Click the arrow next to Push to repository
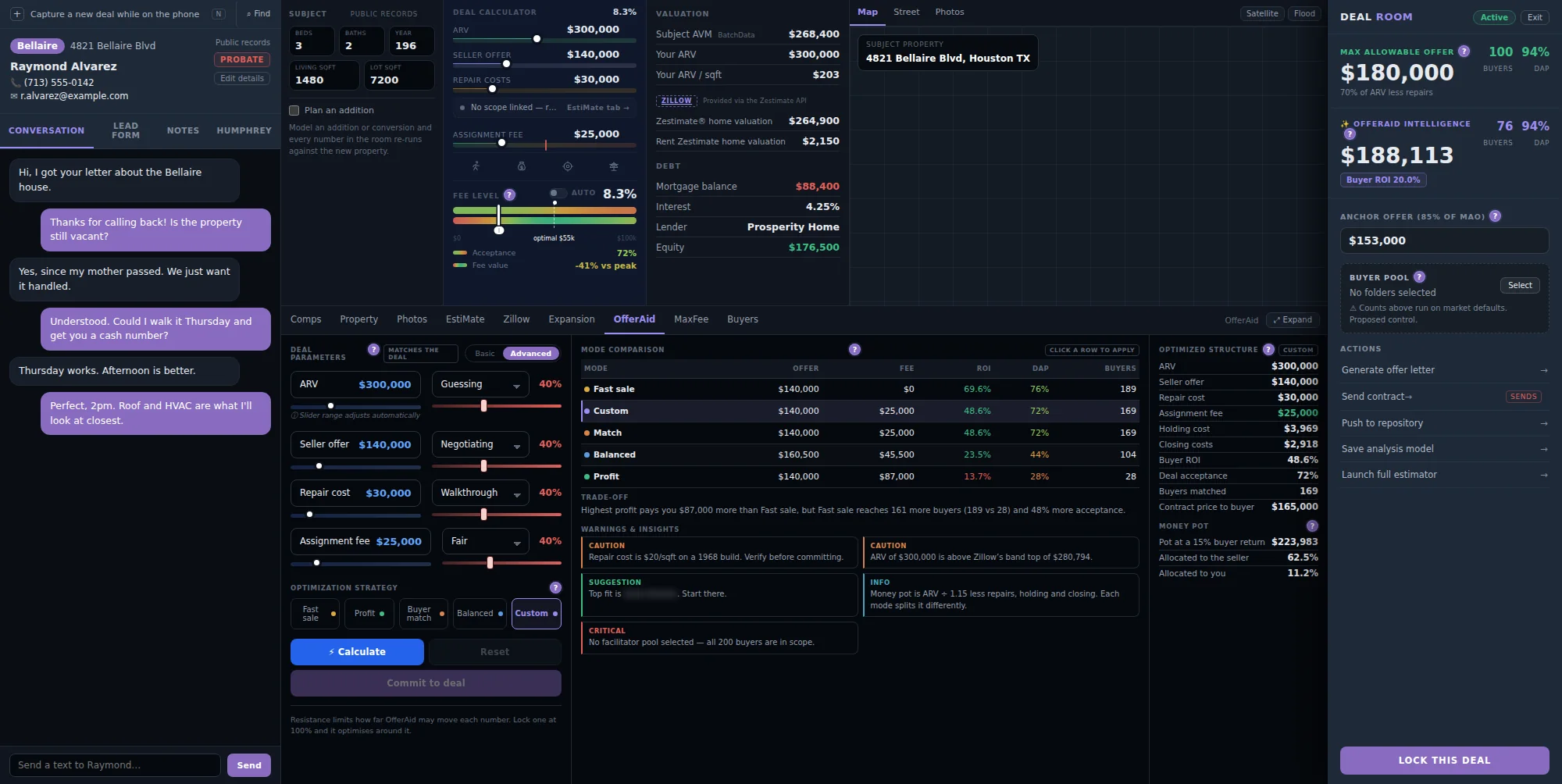 [1543, 423]
